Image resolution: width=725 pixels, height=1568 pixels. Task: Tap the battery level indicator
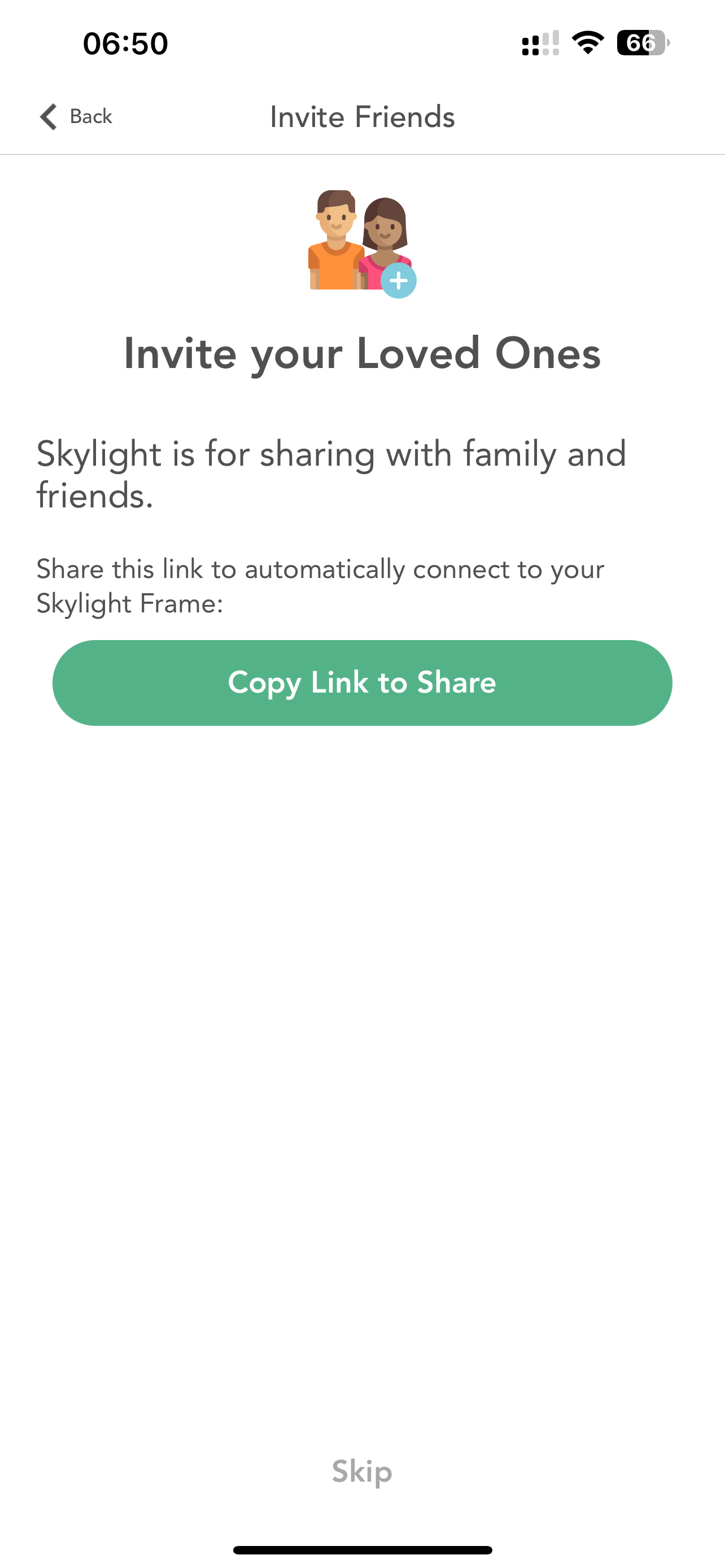[x=642, y=43]
